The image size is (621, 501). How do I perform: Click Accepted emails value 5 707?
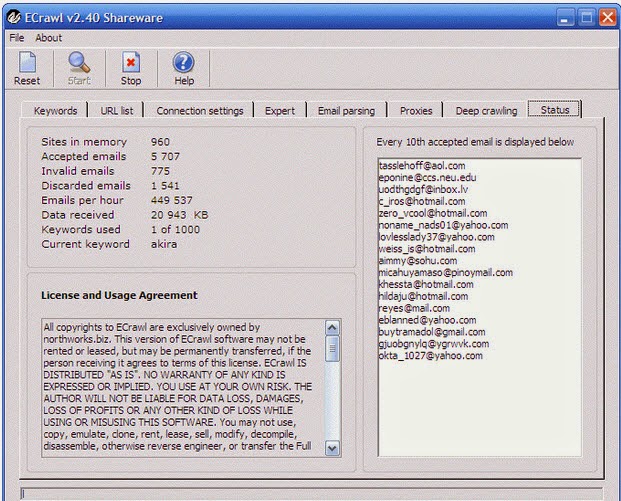165,156
